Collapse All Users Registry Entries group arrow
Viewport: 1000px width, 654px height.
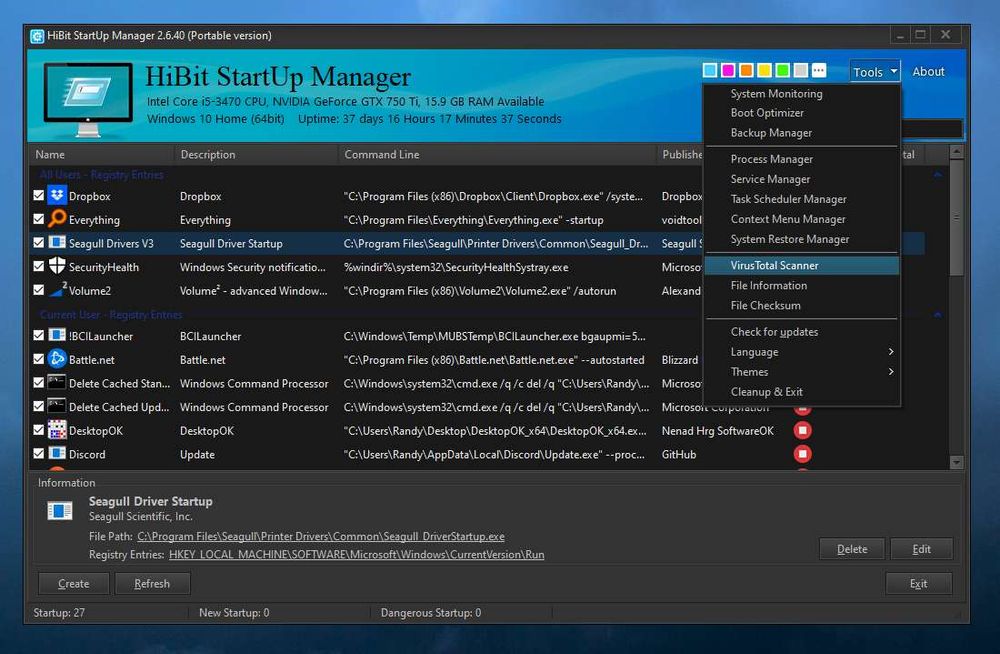point(938,175)
